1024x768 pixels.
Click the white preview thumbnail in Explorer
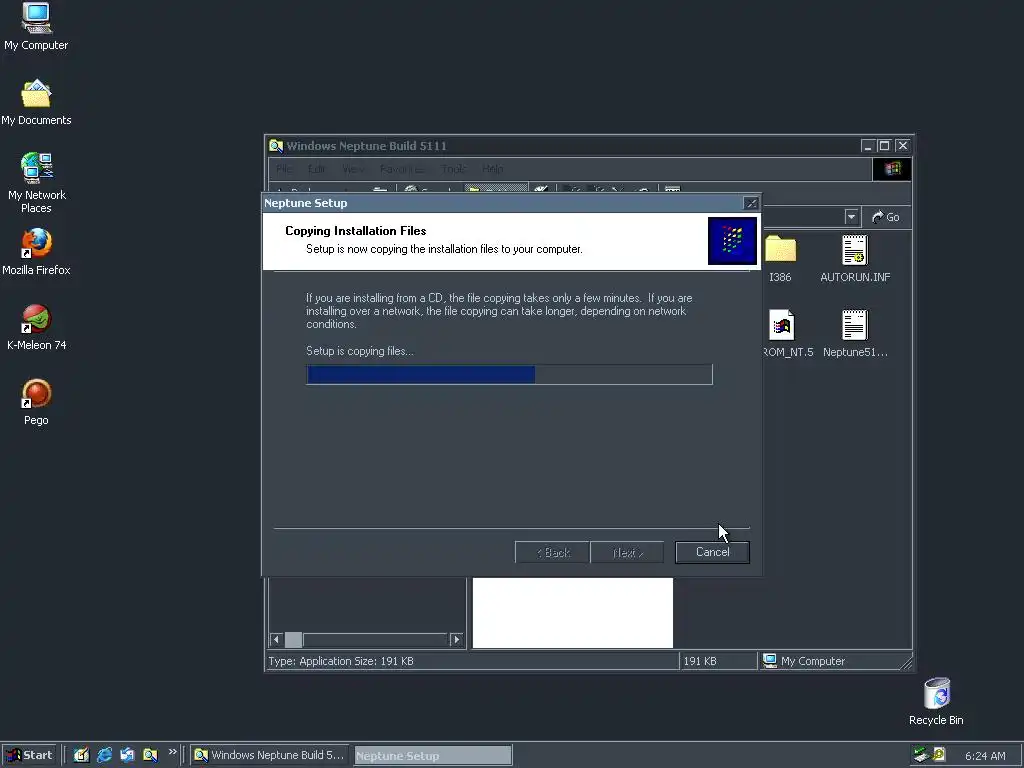click(573, 613)
